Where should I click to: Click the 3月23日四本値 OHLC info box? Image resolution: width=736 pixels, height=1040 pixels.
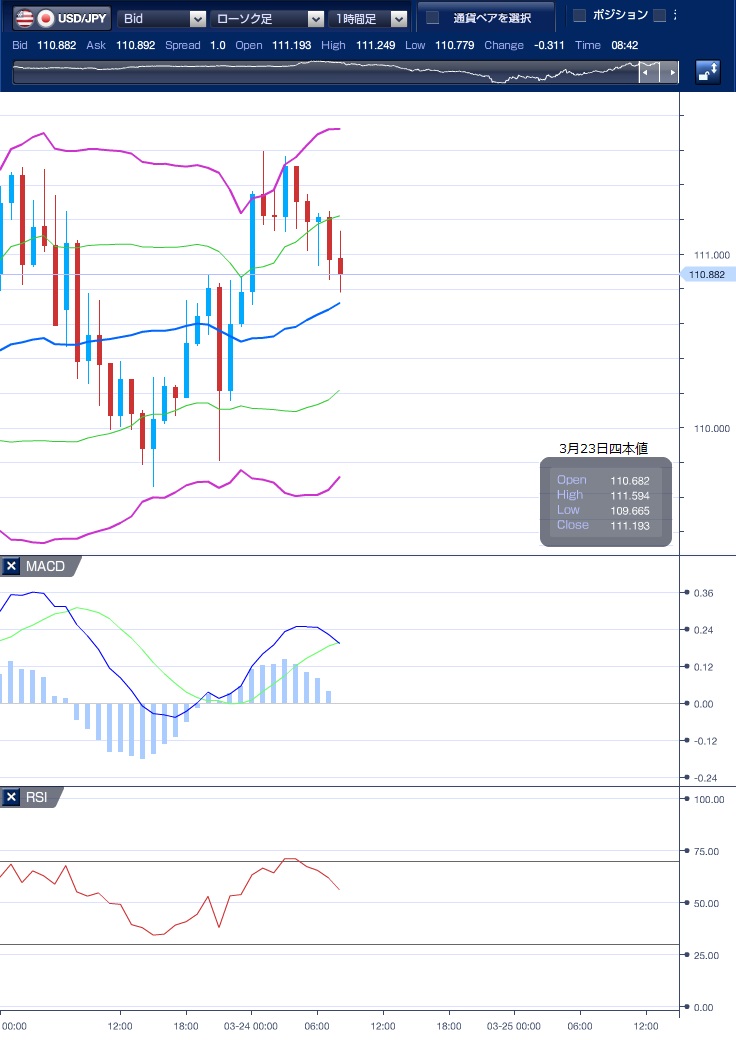(x=607, y=503)
